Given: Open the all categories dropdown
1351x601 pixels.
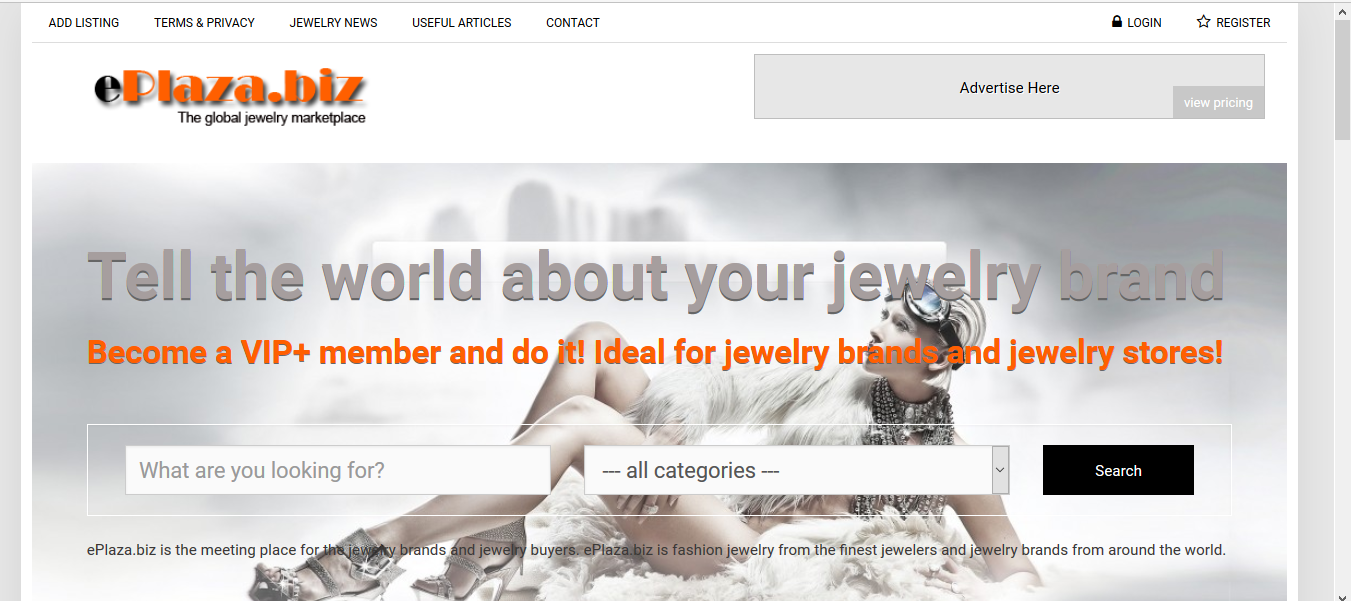Looking at the screenshot, I should point(796,470).
